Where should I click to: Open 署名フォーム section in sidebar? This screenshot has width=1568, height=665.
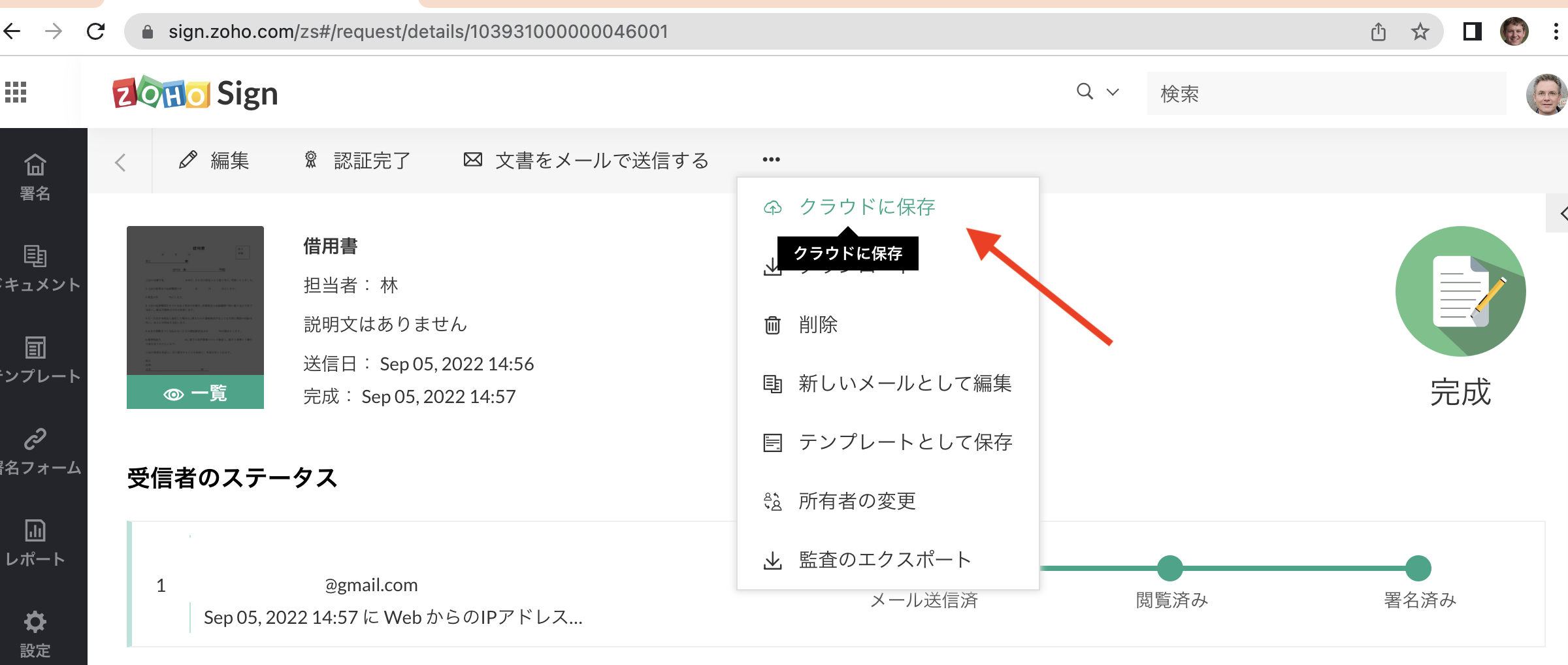pyautogui.click(x=35, y=451)
